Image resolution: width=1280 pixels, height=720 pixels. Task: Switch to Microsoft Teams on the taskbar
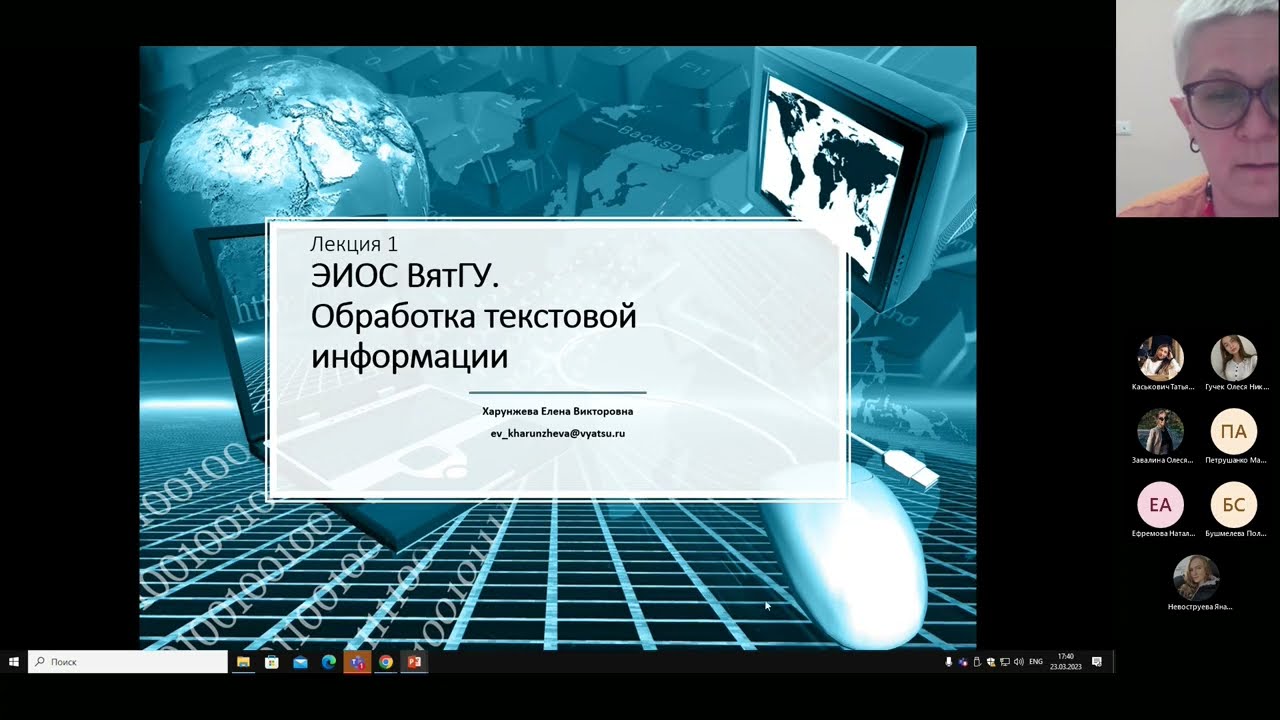357,662
